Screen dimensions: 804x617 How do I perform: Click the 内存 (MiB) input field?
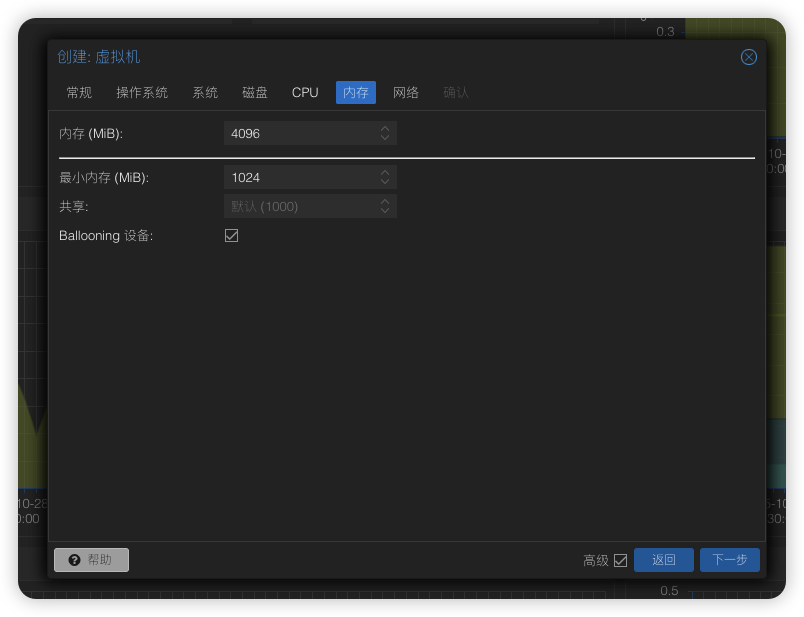pos(300,133)
